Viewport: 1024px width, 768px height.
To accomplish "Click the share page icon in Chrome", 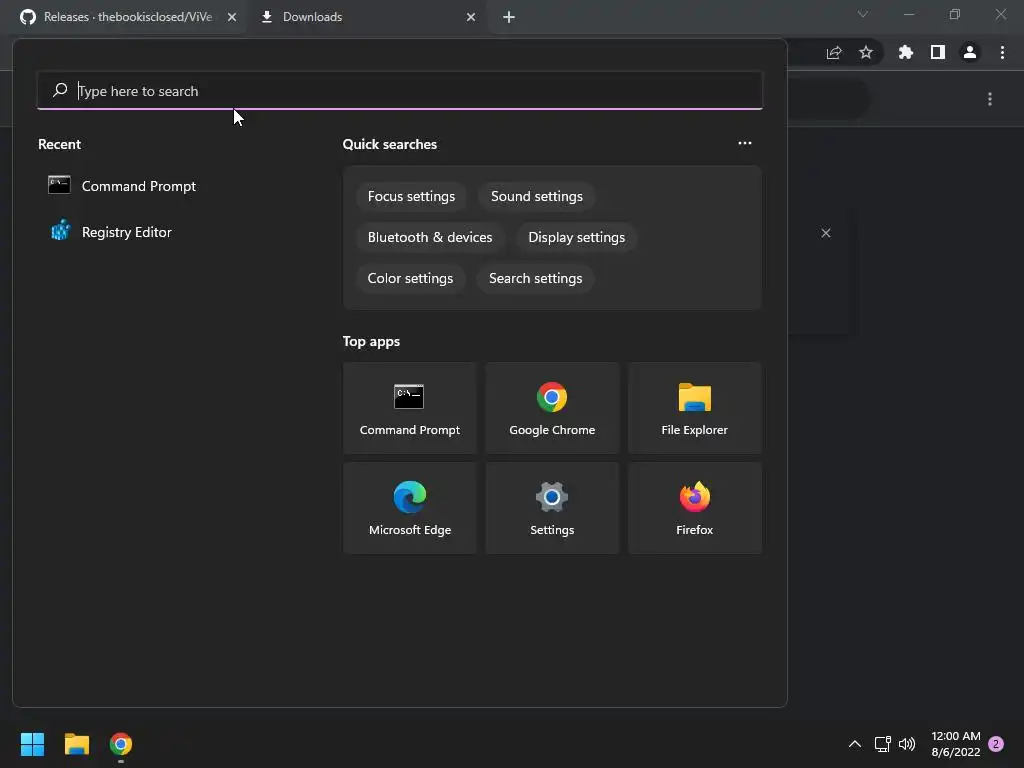I will pos(834,53).
